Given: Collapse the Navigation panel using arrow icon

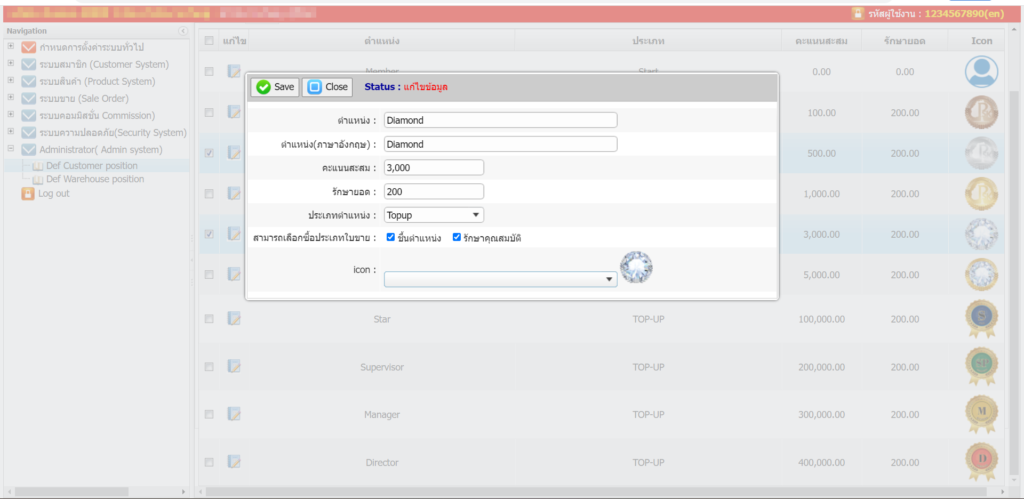Looking at the screenshot, I should point(183,32).
